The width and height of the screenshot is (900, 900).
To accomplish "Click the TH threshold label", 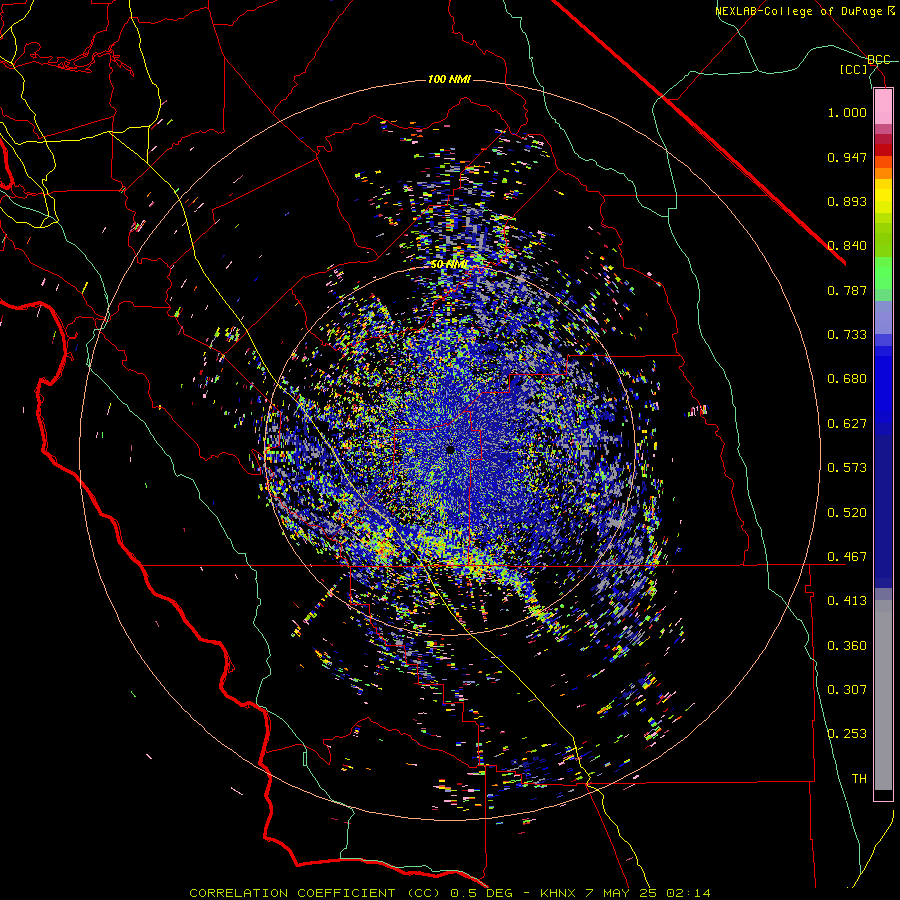I will pos(859,779).
